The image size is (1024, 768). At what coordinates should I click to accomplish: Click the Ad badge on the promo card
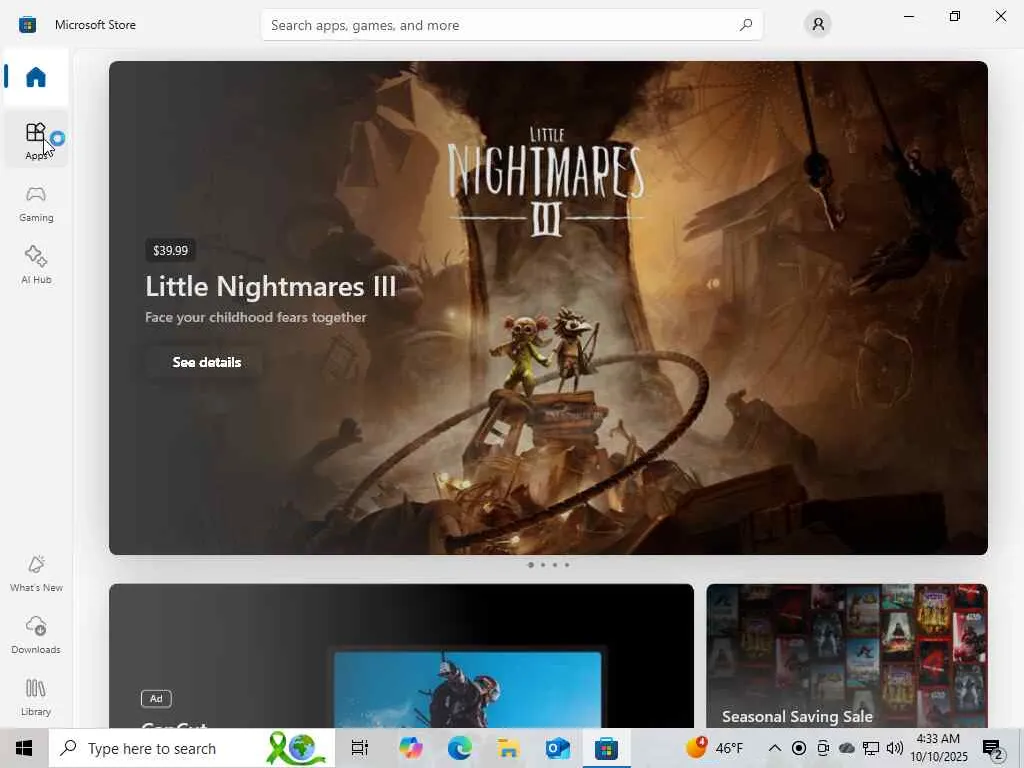click(156, 698)
